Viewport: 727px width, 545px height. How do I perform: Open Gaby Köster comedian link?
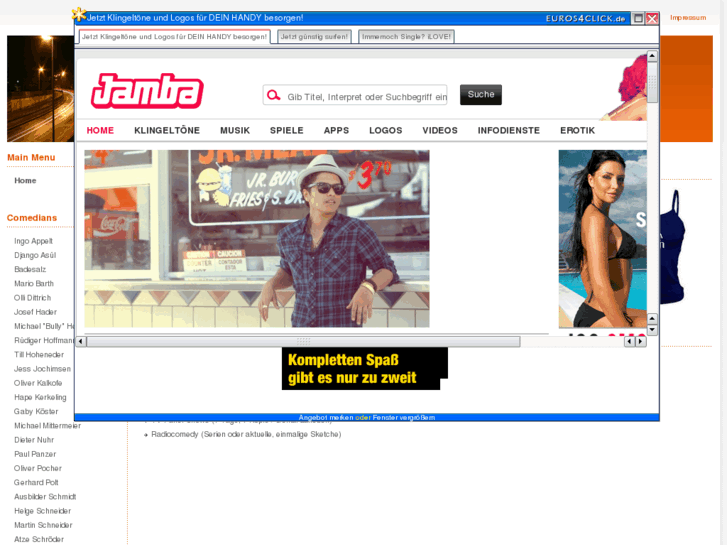coord(36,411)
